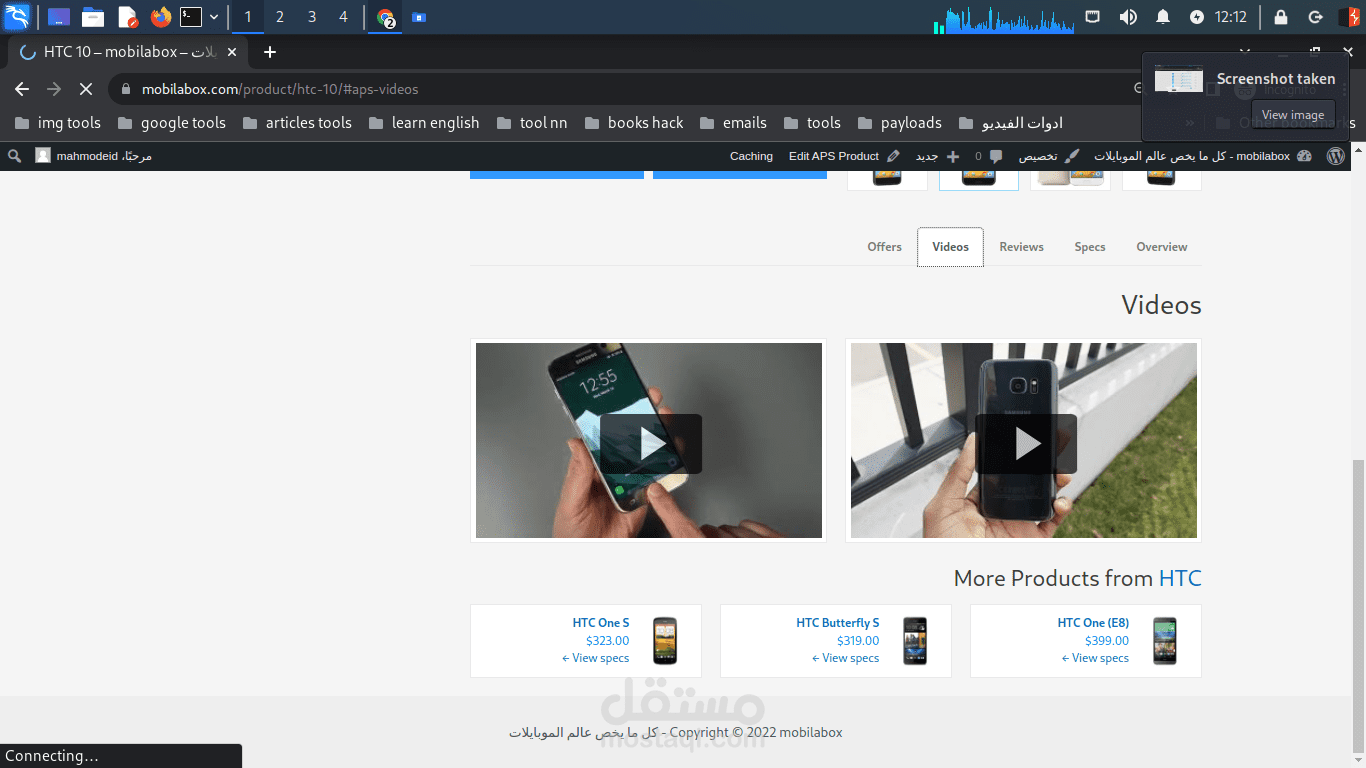
Task: Stop loading the page
Action: click(85, 89)
